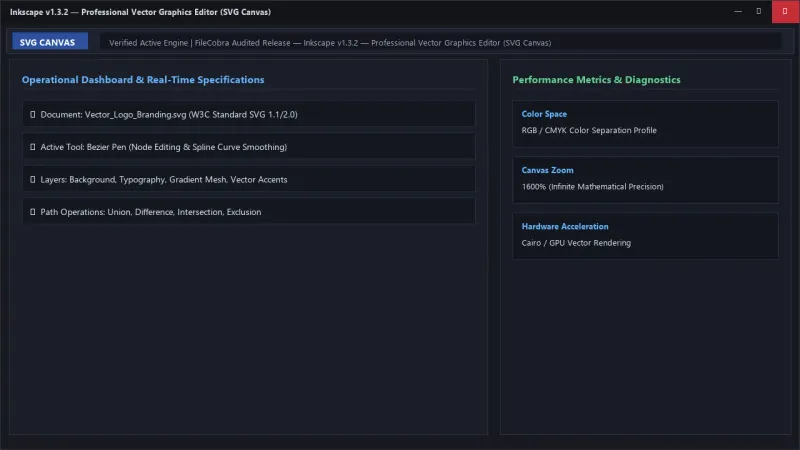
Task: Click the Verified Active Engine status bar text
Action: coord(330,43)
